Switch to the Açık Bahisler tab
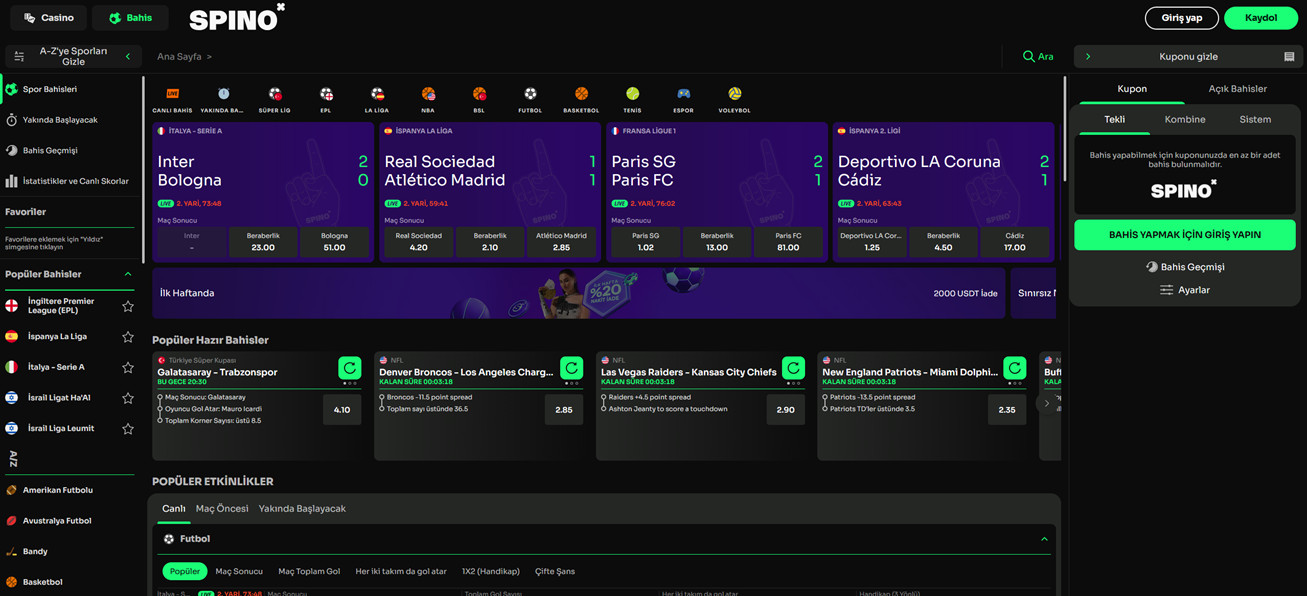The width and height of the screenshot is (1307, 596). click(x=1237, y=89)
